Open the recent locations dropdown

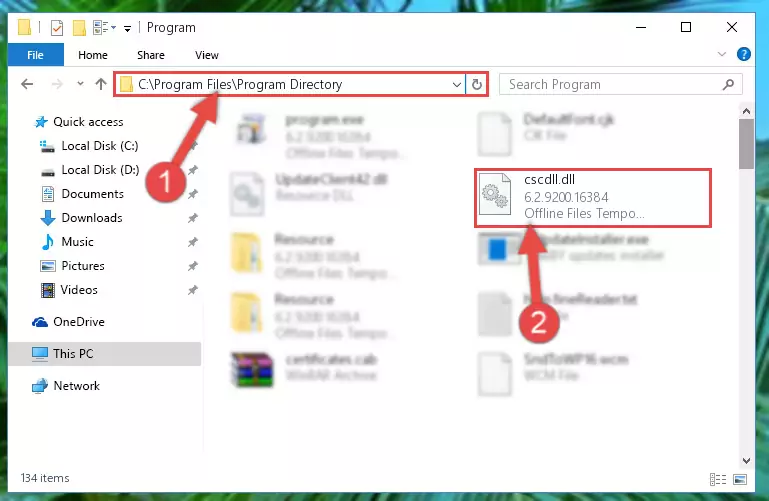pyautogui.click(x=80, y=84)
